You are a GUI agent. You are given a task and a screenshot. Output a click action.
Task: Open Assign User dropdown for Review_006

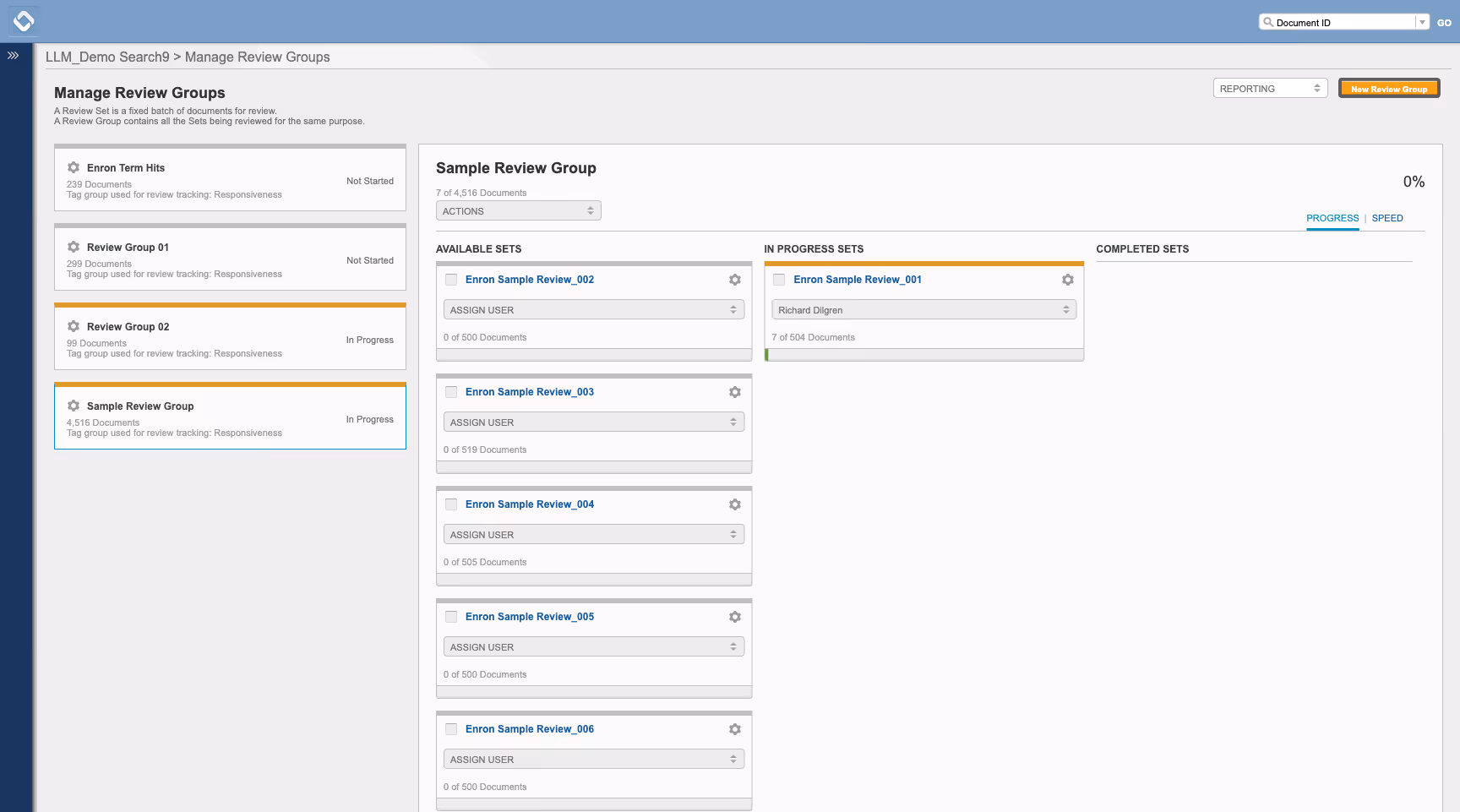point(593,760)
